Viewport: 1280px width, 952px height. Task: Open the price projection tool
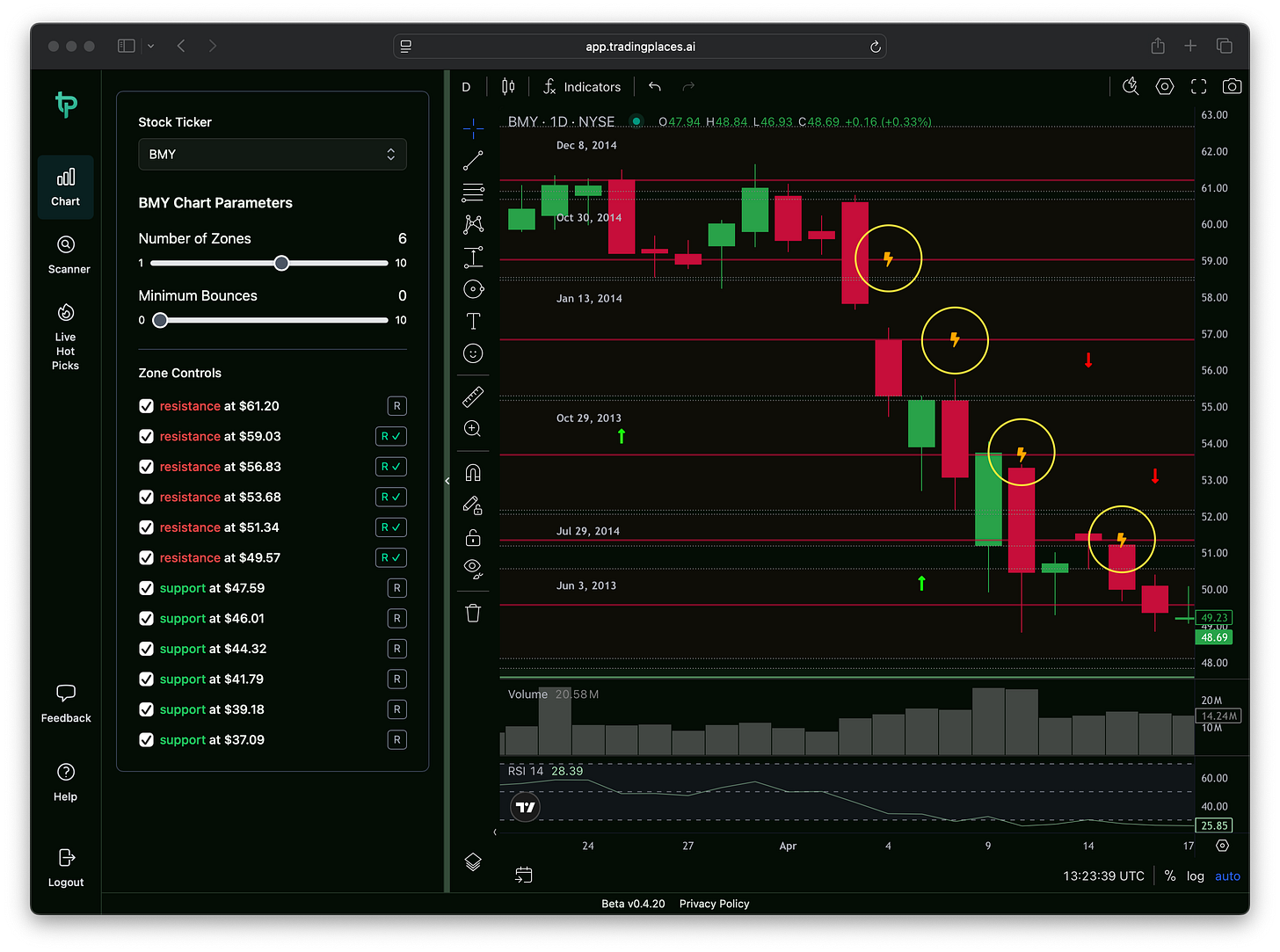click(x=473, y=257)
